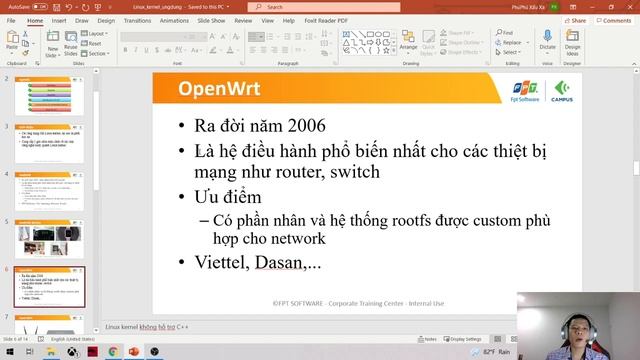640x360 pixels.
Task: Select slide 2 thumbnail
Action: (x=49, y=96)
